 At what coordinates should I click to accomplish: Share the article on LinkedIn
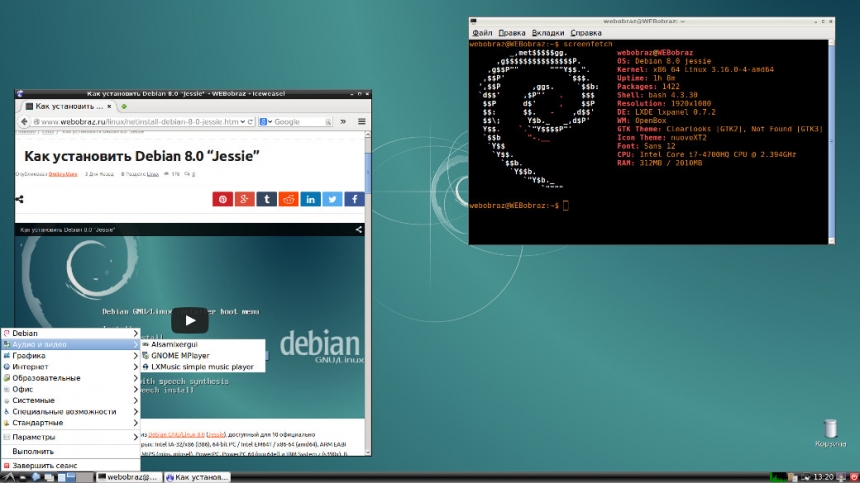point(310,199)
